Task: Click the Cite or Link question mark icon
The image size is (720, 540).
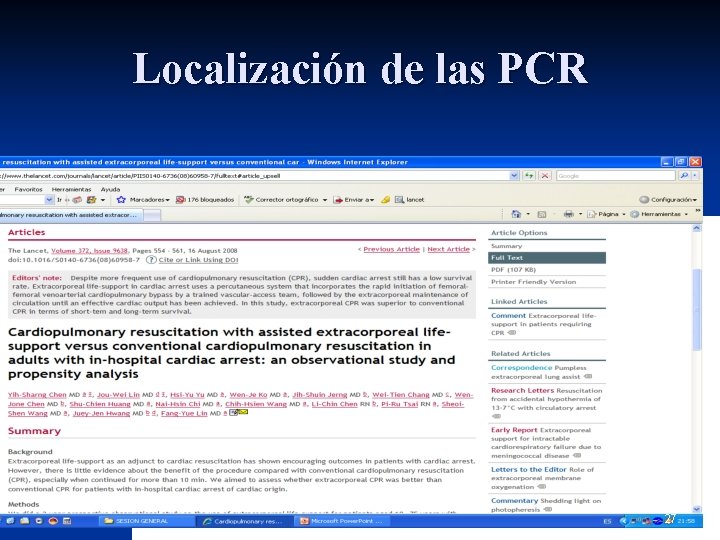Action: click(151, 260)
